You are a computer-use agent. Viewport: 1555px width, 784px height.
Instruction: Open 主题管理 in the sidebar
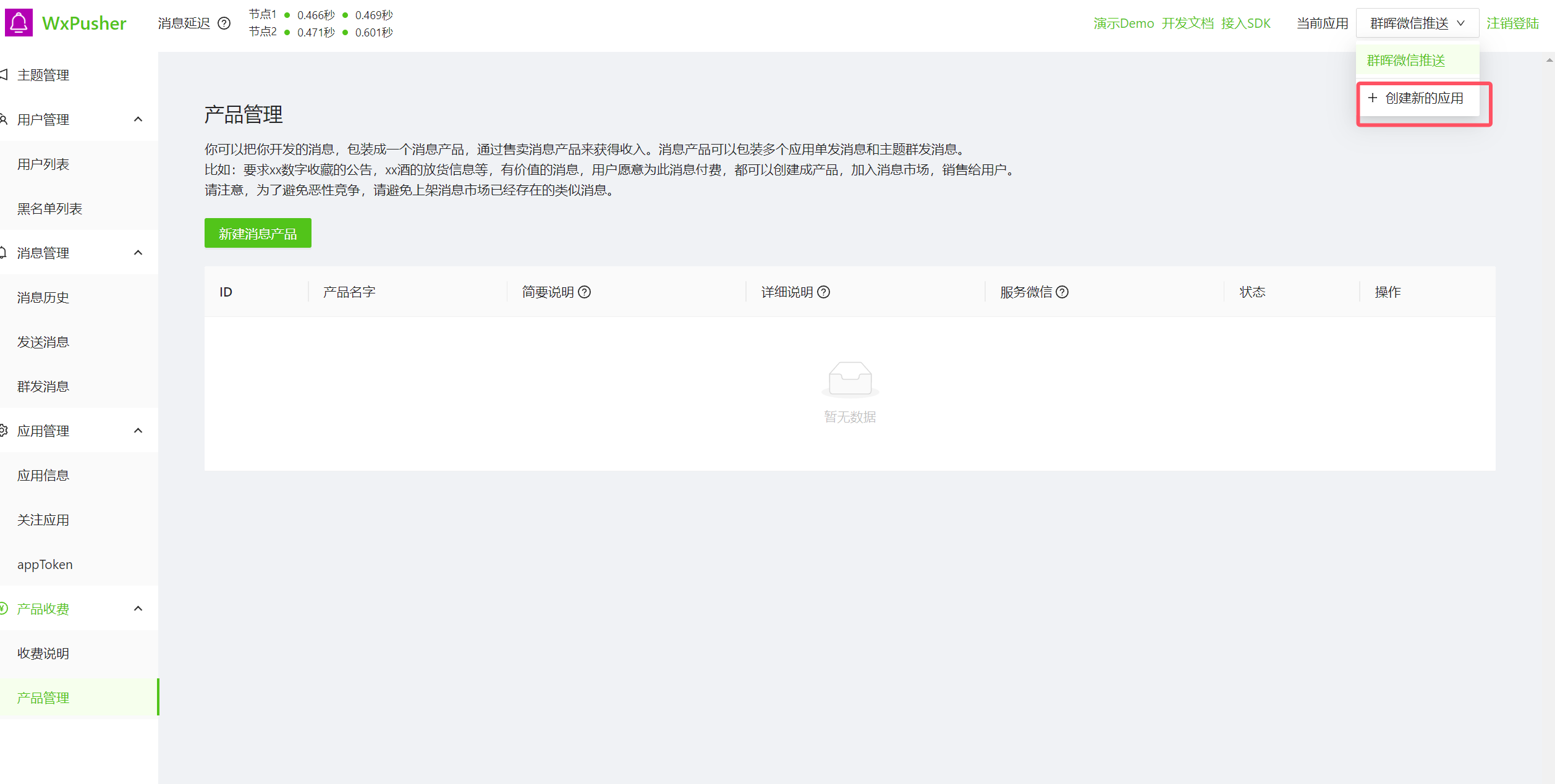(x=79, y=75)
